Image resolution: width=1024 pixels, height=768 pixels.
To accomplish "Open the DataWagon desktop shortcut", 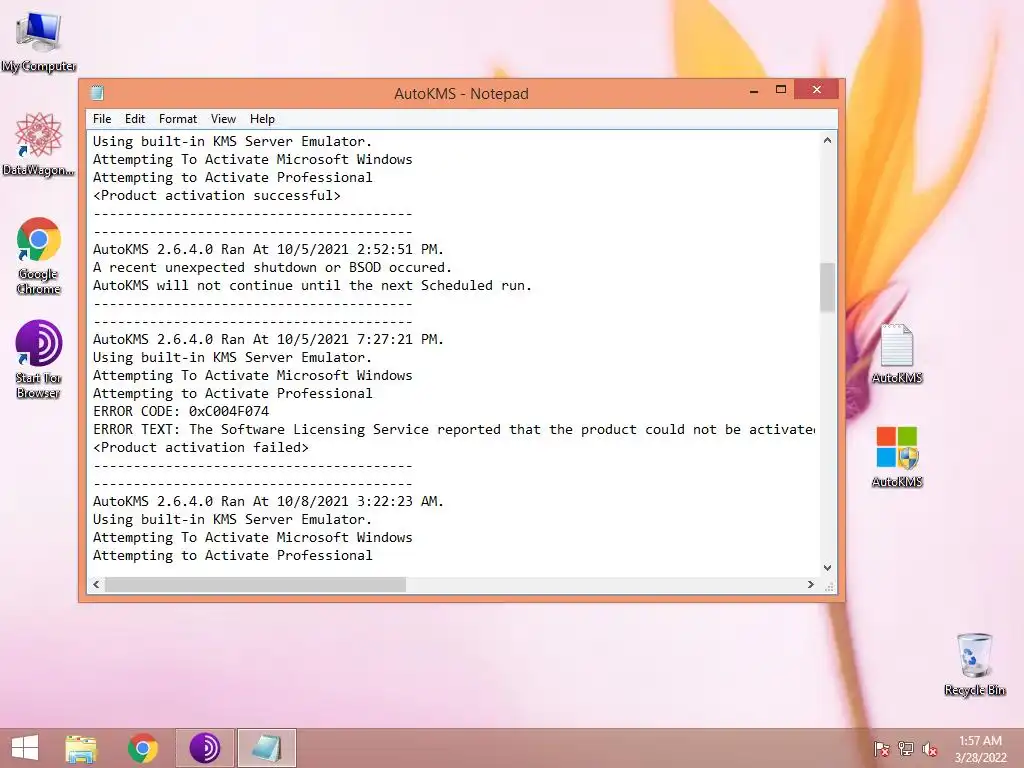I will point(39,144).
